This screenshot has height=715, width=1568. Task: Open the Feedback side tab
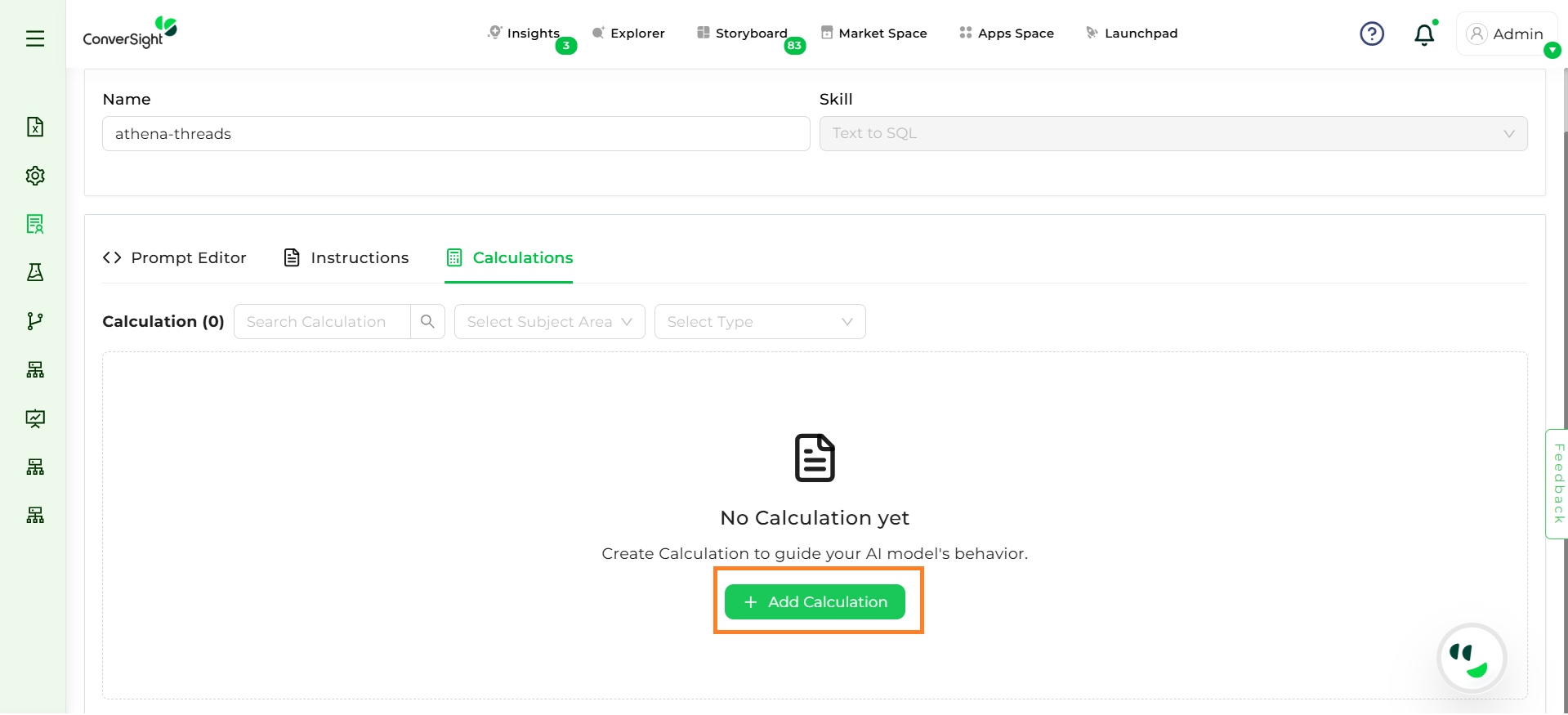(1557, 484)
